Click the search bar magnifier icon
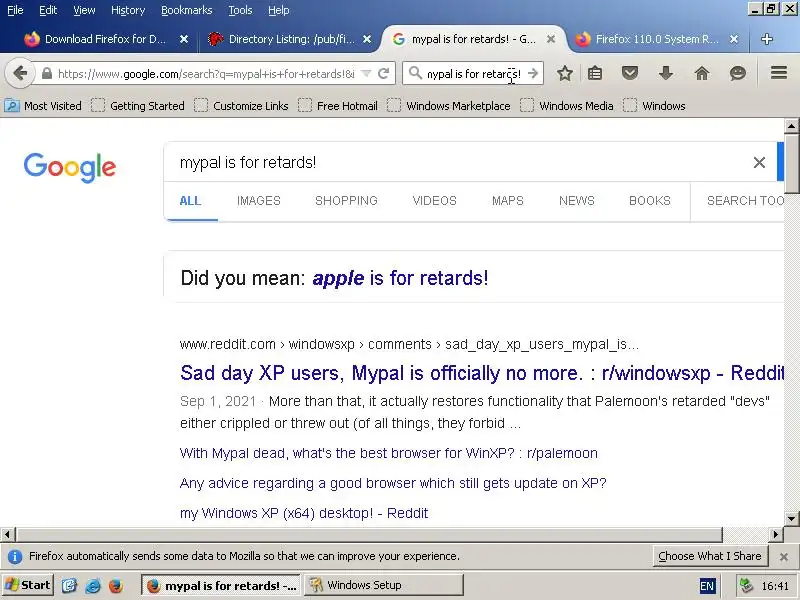This screenshot has width=800, height=600. pyautogui.click(x=415, y=73)
